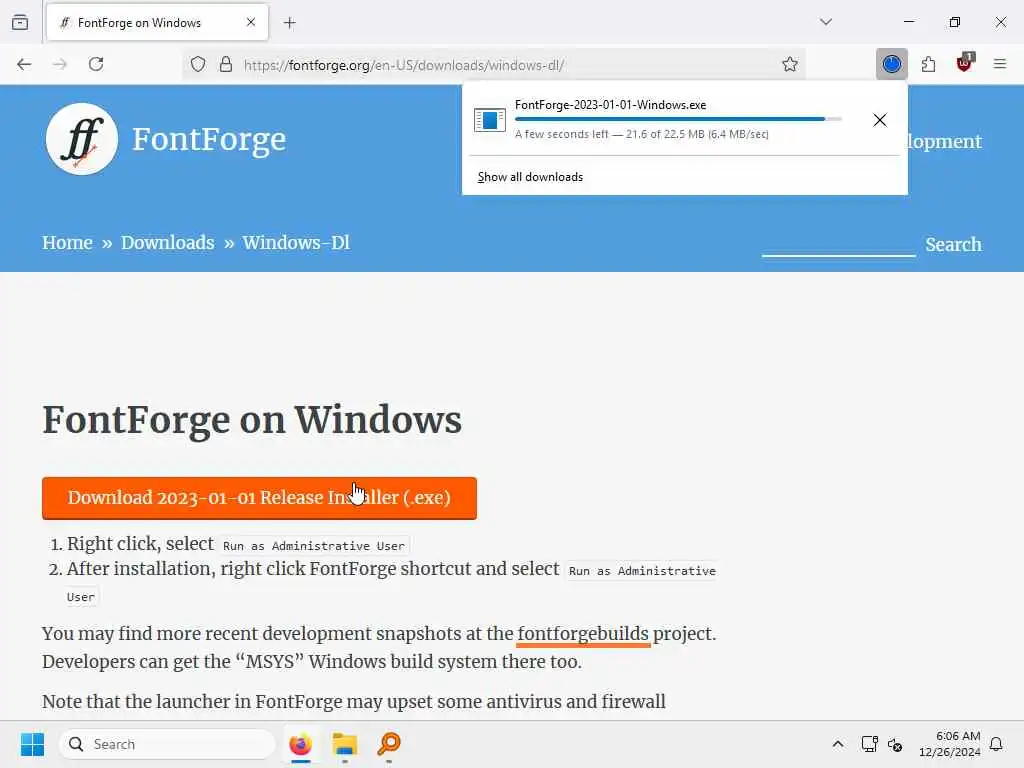The width and height of the screenshot is (1024, 768).
Task: Click the uBlock Origin shield icon
Action: (x=965, y=63)
